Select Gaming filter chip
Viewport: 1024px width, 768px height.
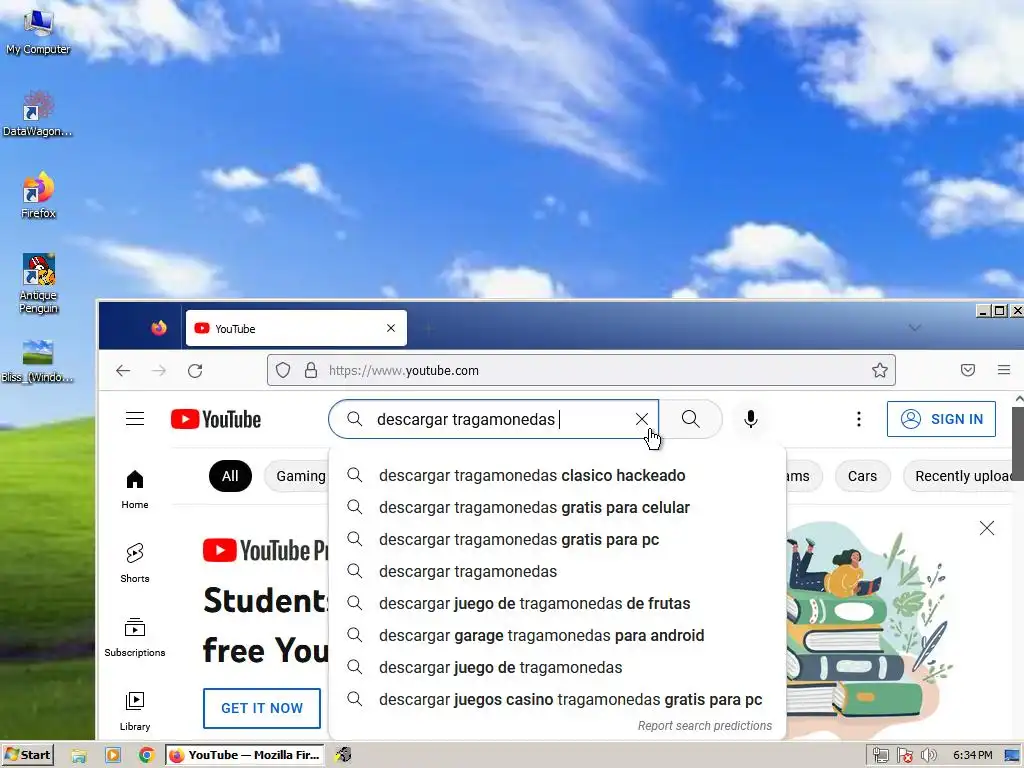point(298,476)
